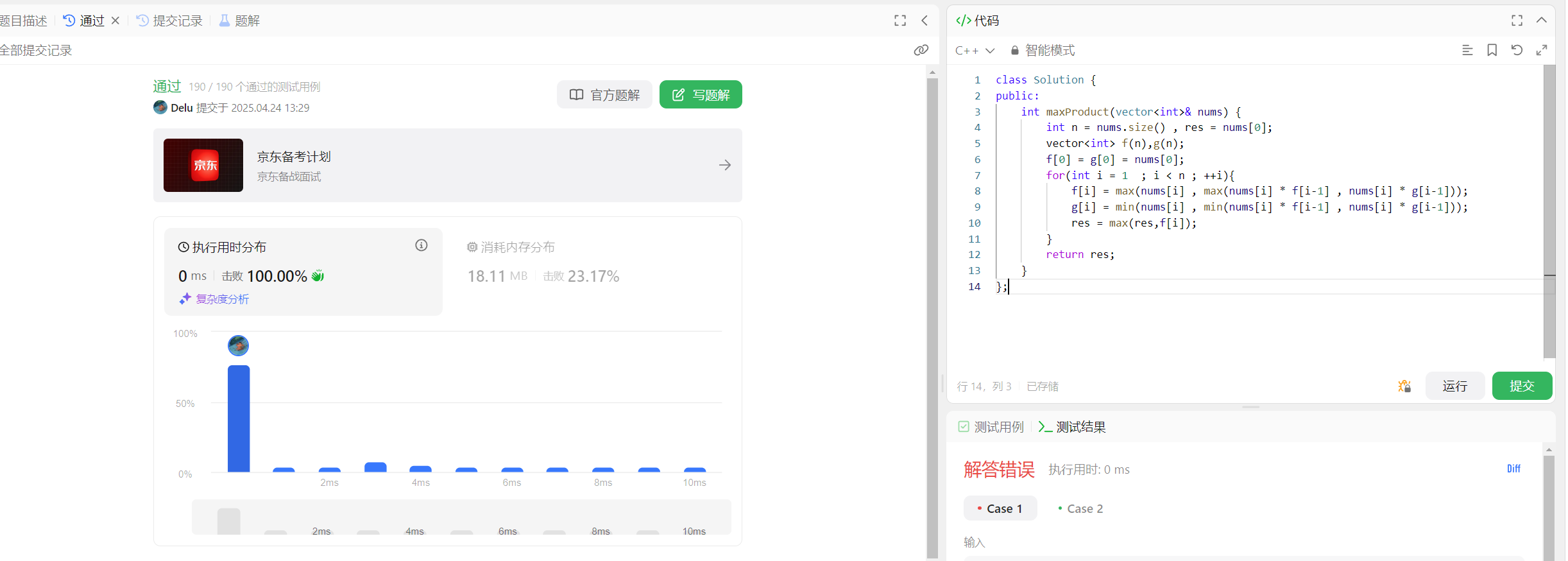The width and height of the screenshot is (1568, 561).
Task: Click the 京东 logo thumbnail
Action: [x=203, y=165]
